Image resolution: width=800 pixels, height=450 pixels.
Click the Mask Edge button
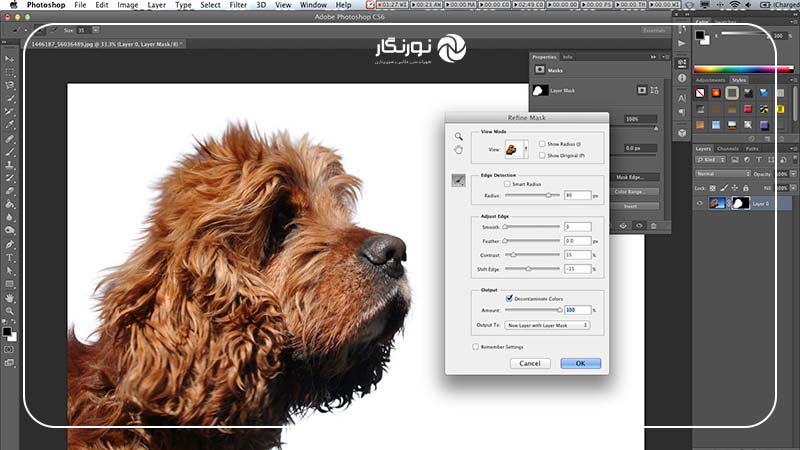coord(635,177)
